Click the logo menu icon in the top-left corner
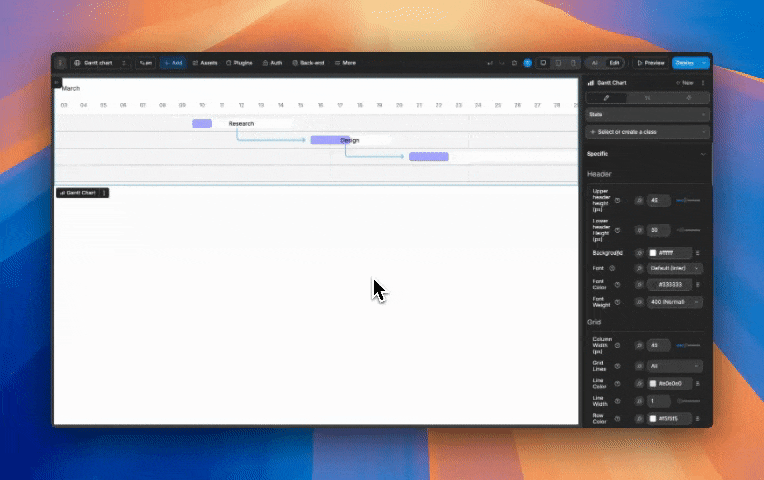This screenshot has width=764, height=480. [60, 63]
